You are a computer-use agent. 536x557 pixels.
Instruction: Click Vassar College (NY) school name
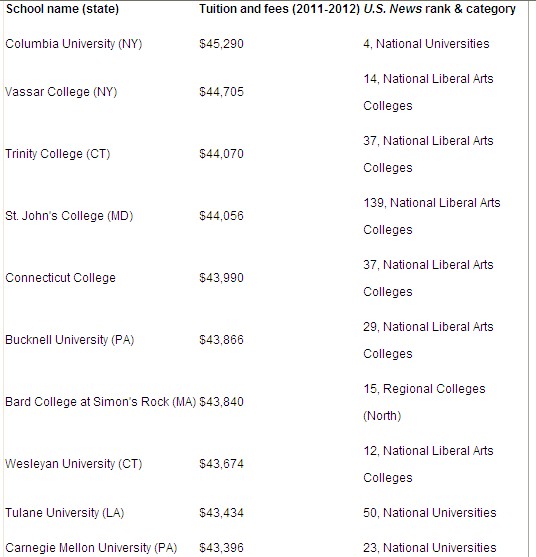tap(61, 92)
